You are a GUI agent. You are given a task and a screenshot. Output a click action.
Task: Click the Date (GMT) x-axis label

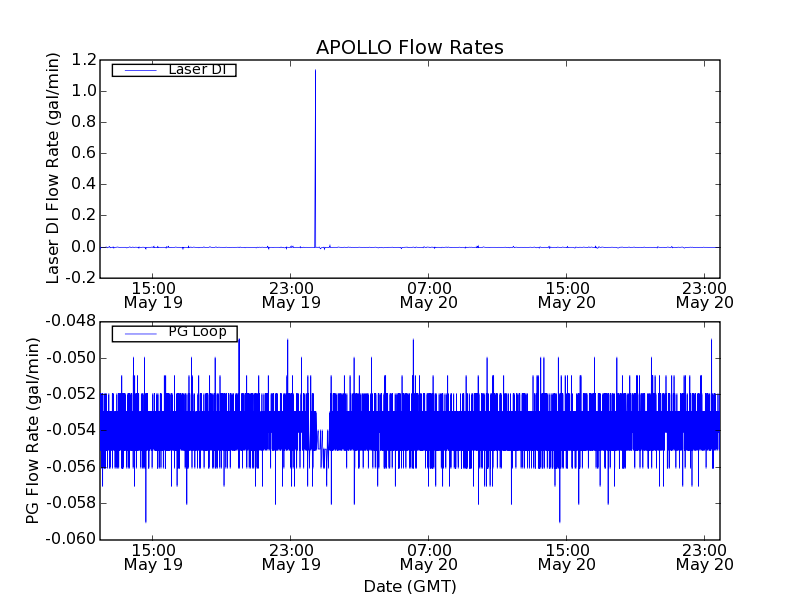[x=409, y=586]
